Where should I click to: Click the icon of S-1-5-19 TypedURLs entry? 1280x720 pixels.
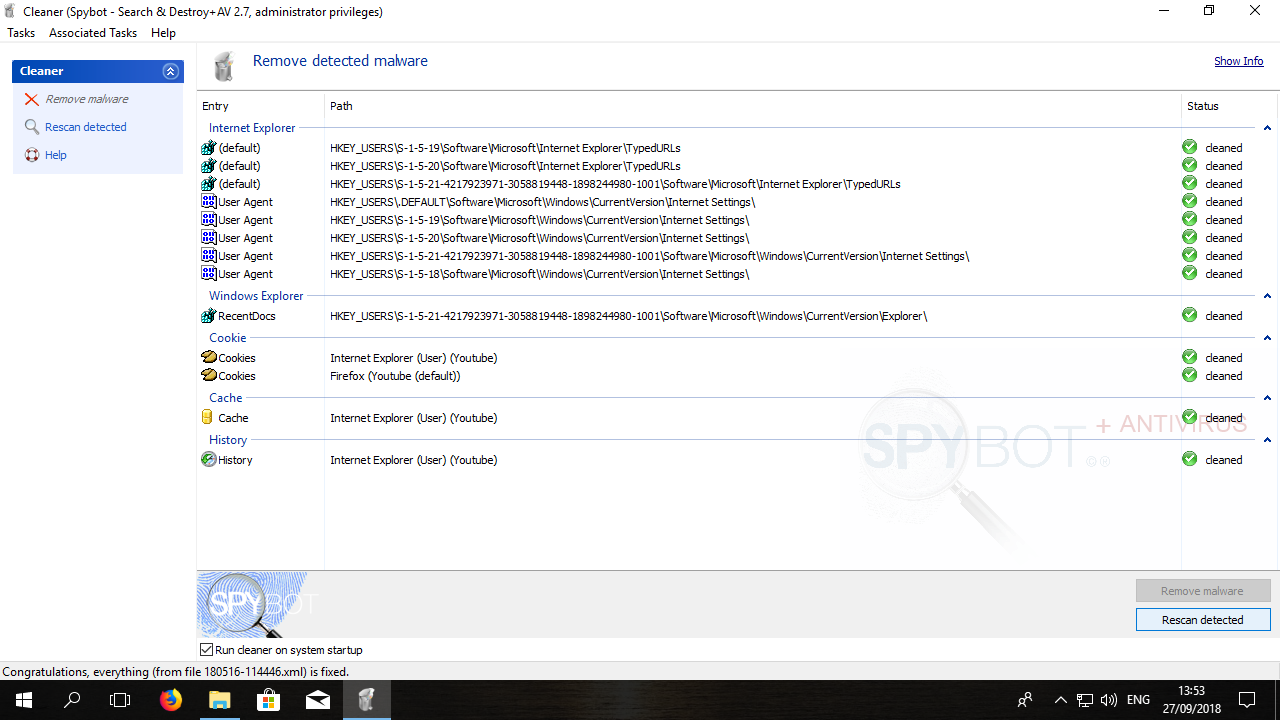(209, 148)
